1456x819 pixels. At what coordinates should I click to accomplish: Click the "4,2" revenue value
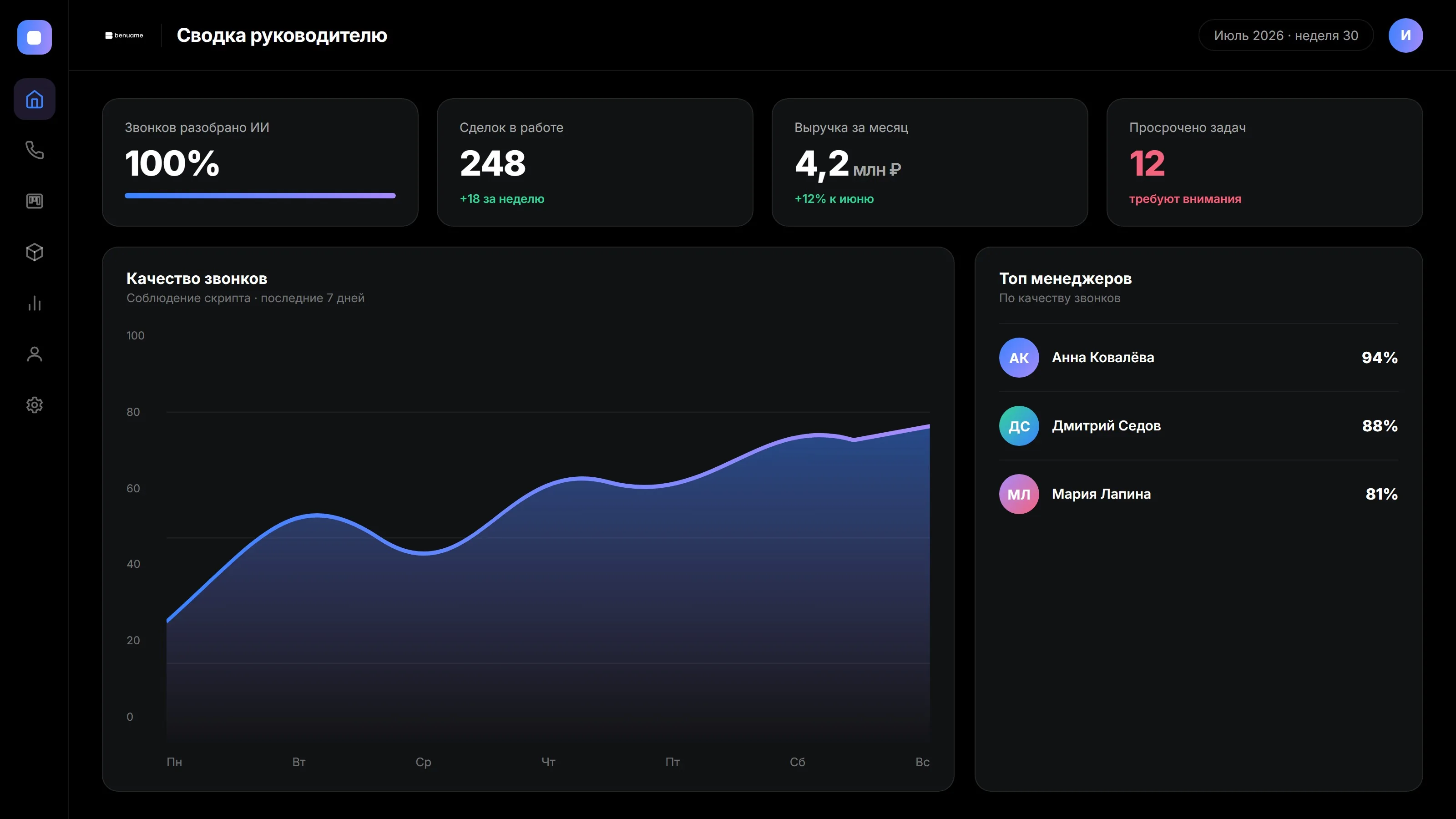tap(822, 164)
